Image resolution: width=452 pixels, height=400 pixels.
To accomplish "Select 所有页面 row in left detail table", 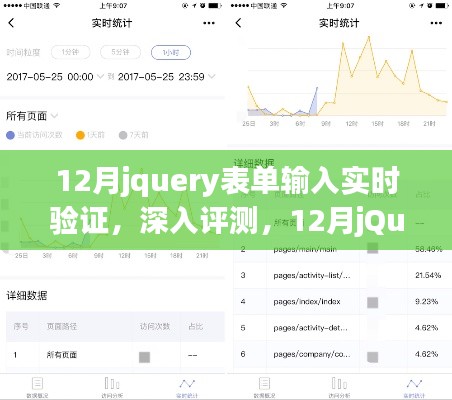I will [115, 355].
